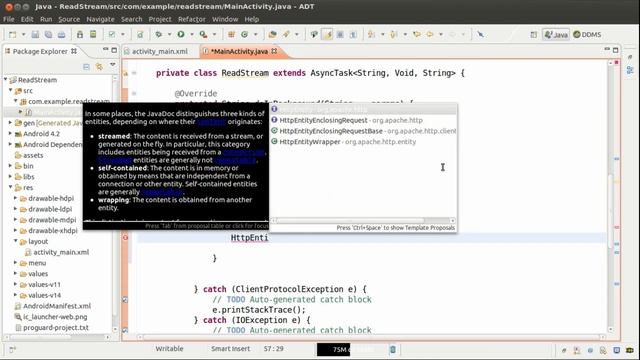The image size is (640, 360).
Task: Click the Print toolbar icon
Action: [x=61, y=35]
